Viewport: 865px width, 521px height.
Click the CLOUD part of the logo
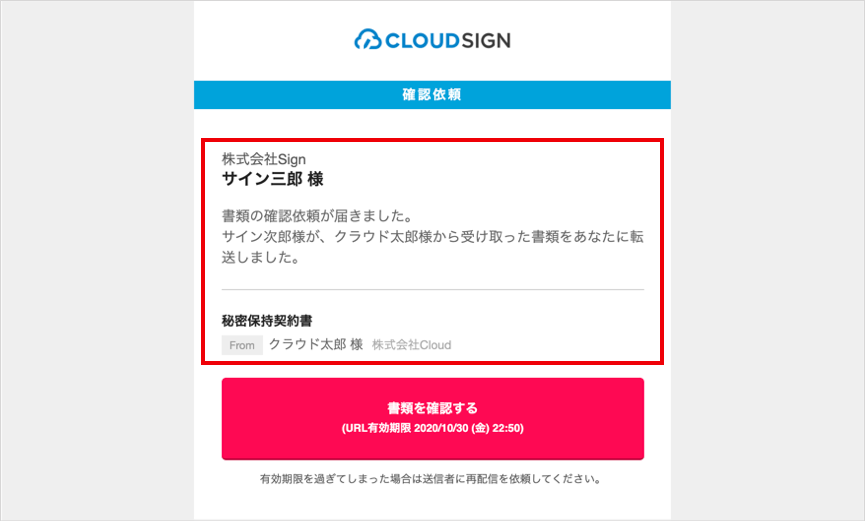[x=422, y=40]
